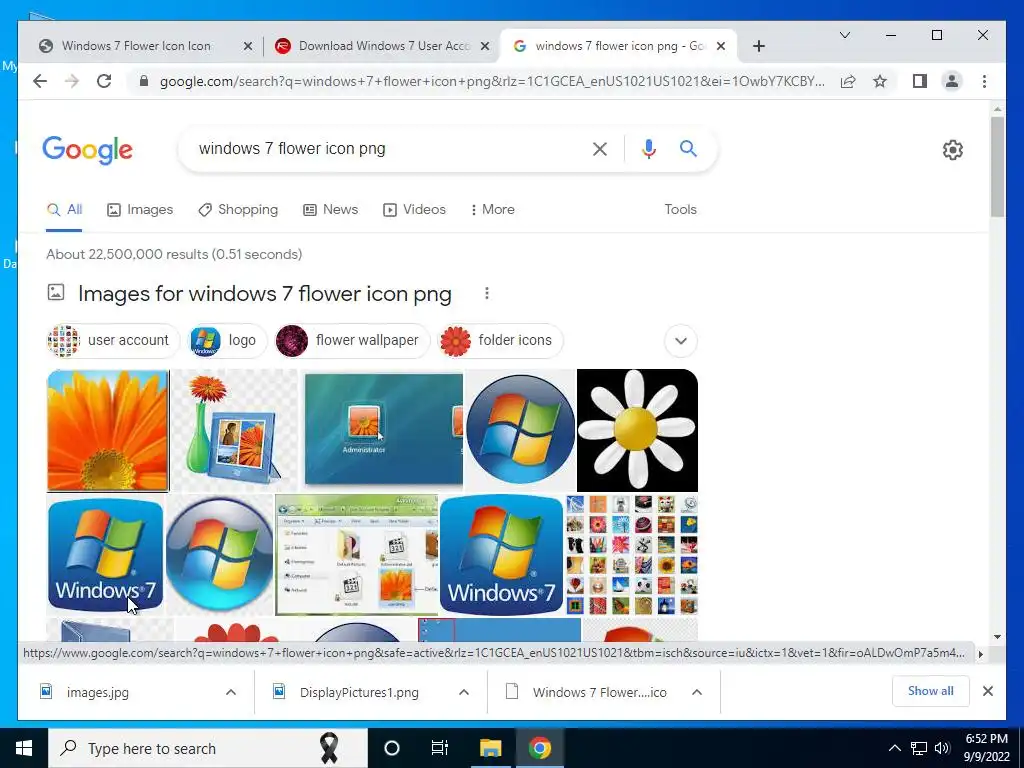The height and width of the screenshot is (768, 1024).
Task: Switch to News results
Action: [330, 210]
